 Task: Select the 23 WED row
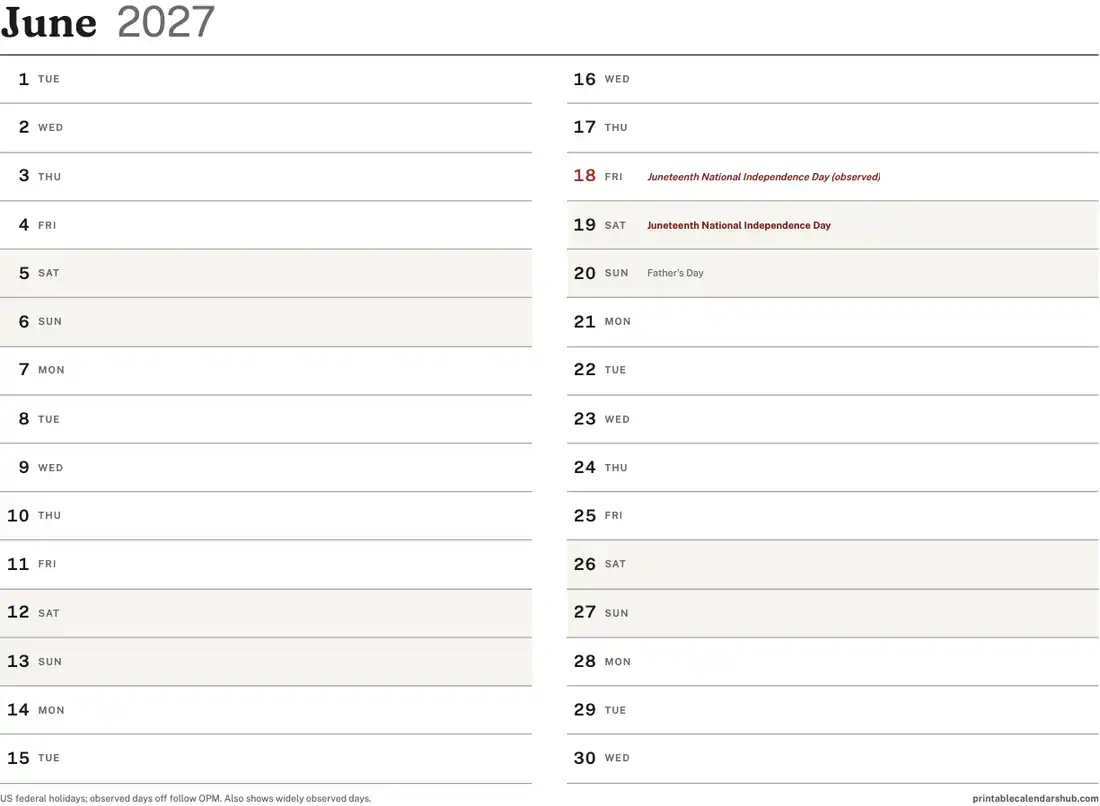click(x=833, y=419)
